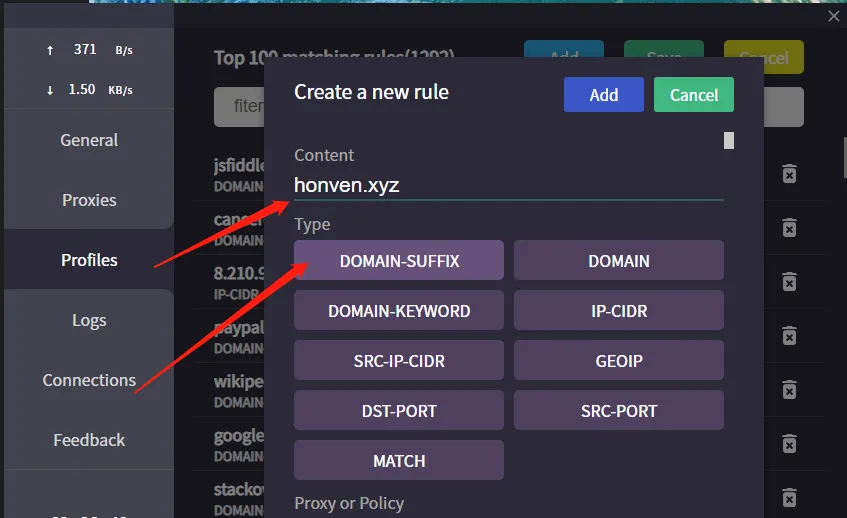This screenshot has width=847, height=518.
Task: Go to the Logs tab
Action: [89, 320]
